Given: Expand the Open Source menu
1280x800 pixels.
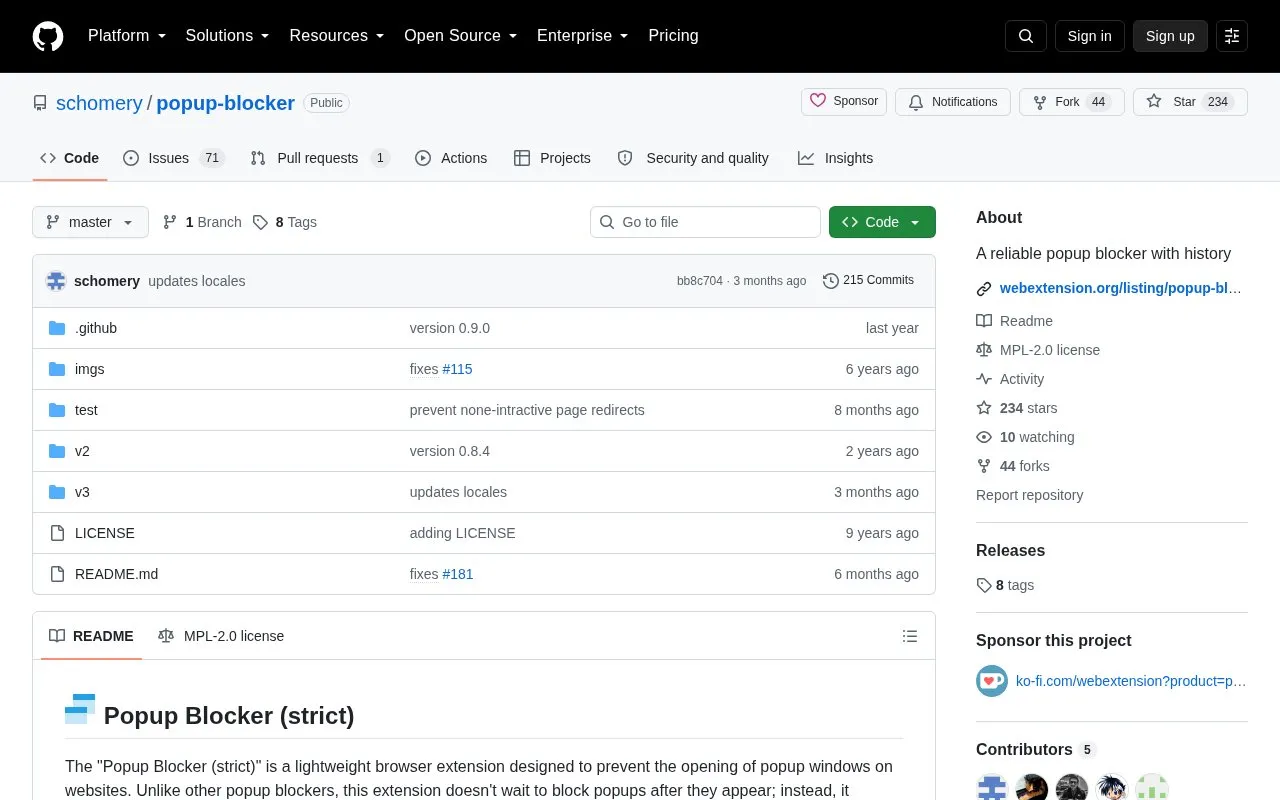Looking at the screenshot, I should tap(461, 36).
